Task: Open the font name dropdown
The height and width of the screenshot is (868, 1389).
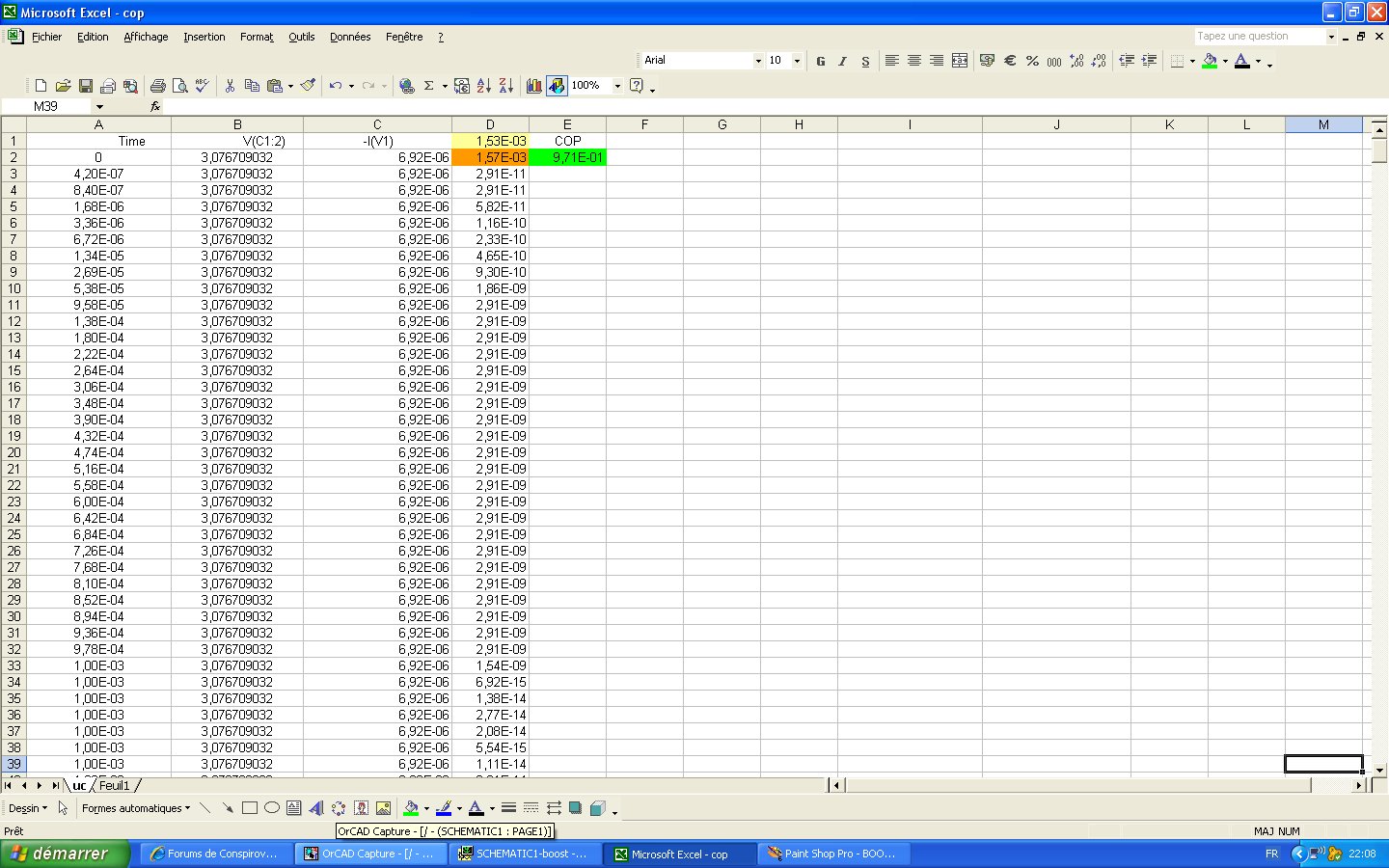Action: 758,61
